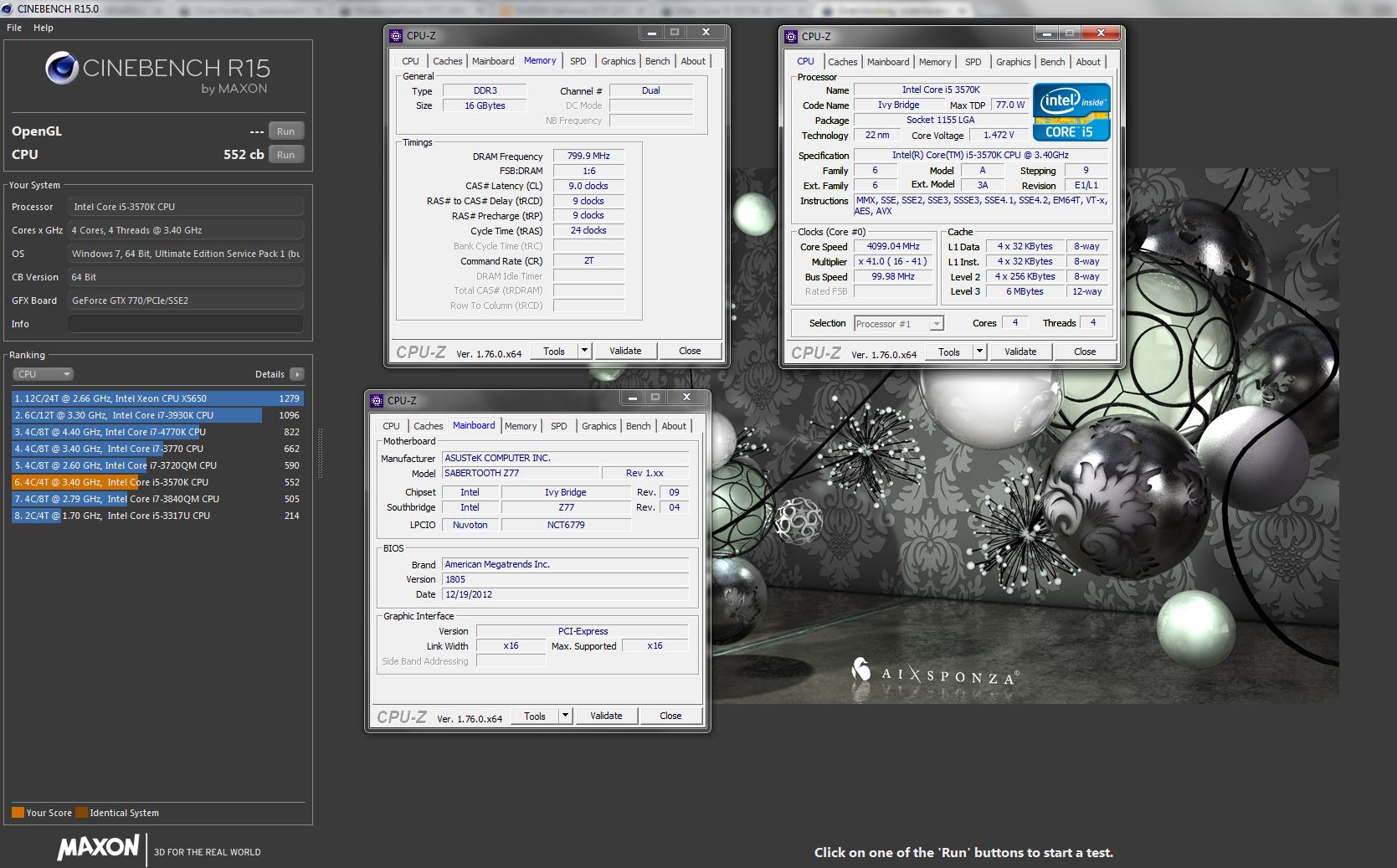Open the Help menu in Cinebench
Viewport: 1397px width, 868px height.
[44, 28]
